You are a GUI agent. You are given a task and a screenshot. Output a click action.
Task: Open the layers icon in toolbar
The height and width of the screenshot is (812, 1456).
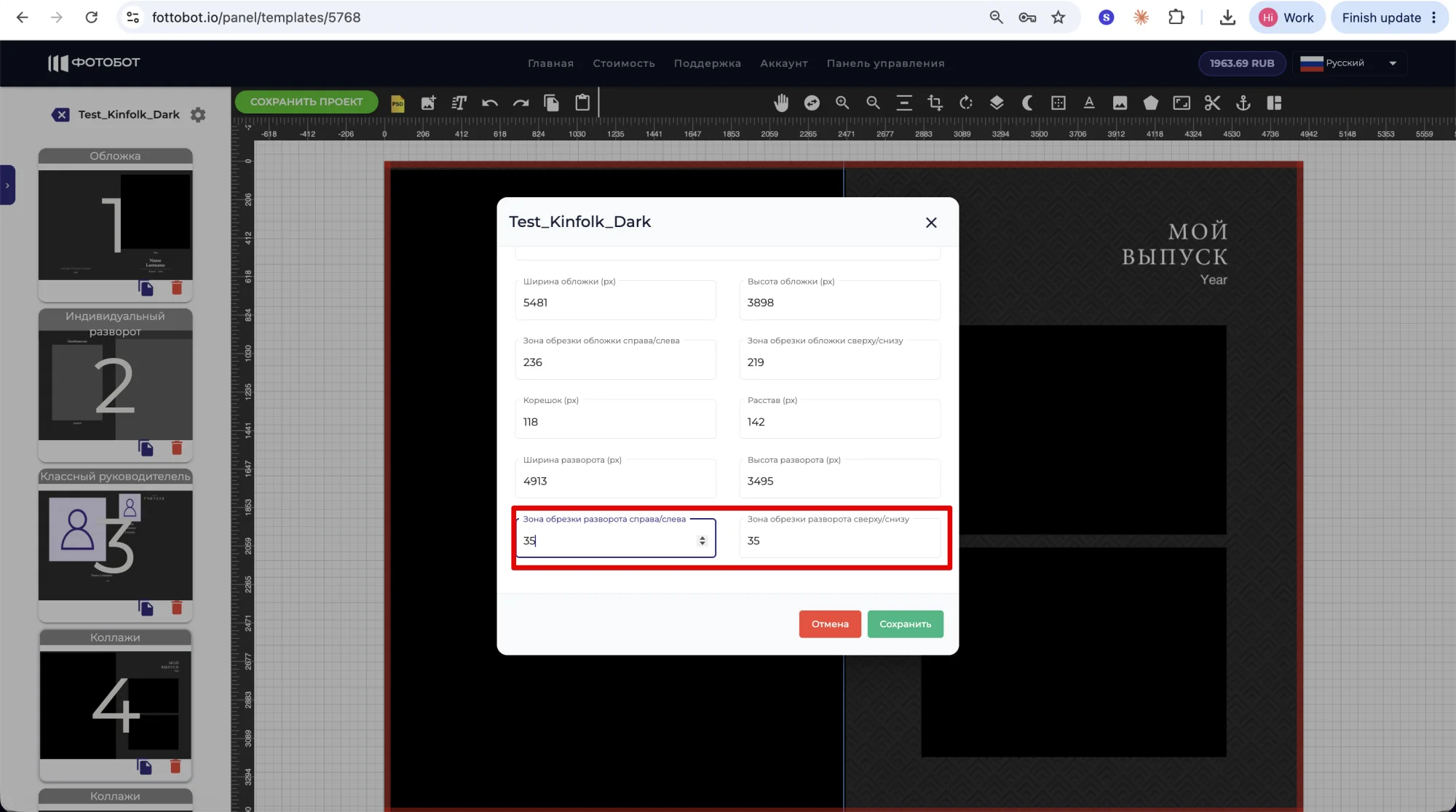click(x=997, y=103)
